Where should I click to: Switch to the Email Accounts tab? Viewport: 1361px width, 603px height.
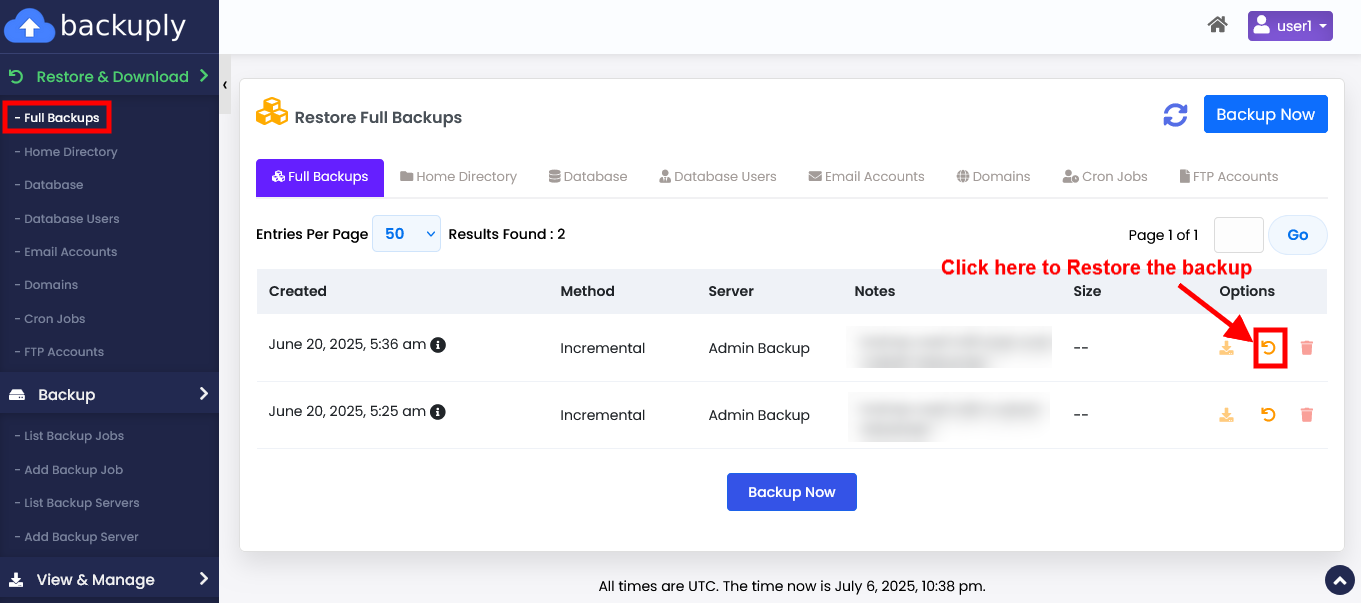(866, 177)
